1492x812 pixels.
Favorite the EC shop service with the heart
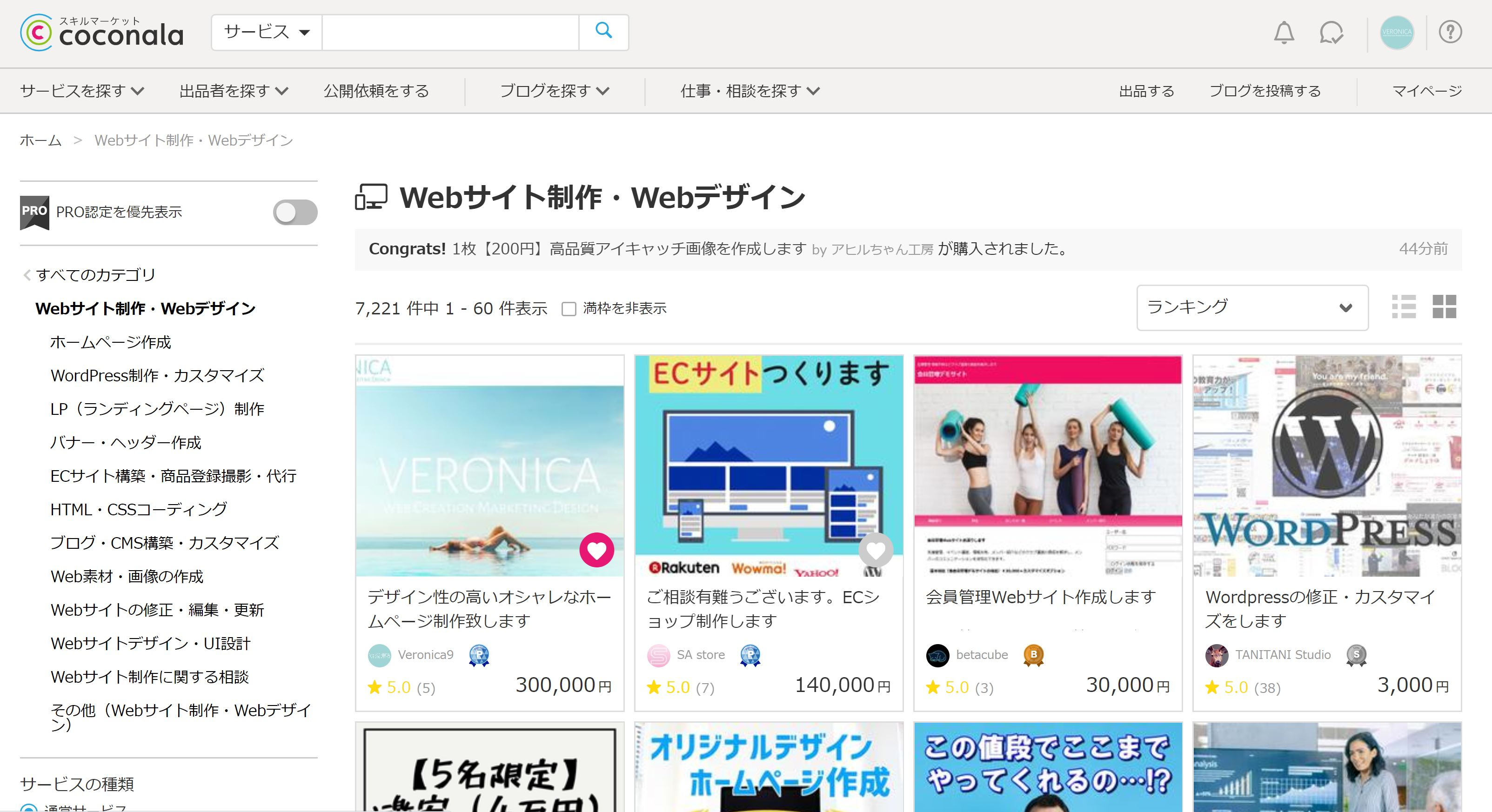(876, 552)
